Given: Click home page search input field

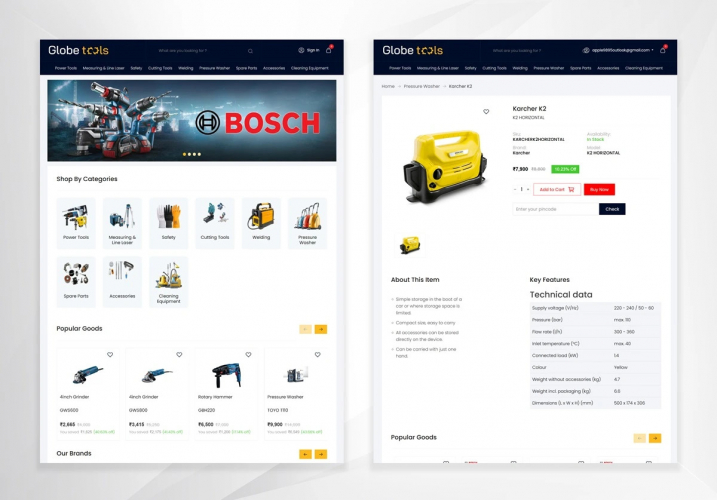Looking at the screenshot, I should coord(201,51).
